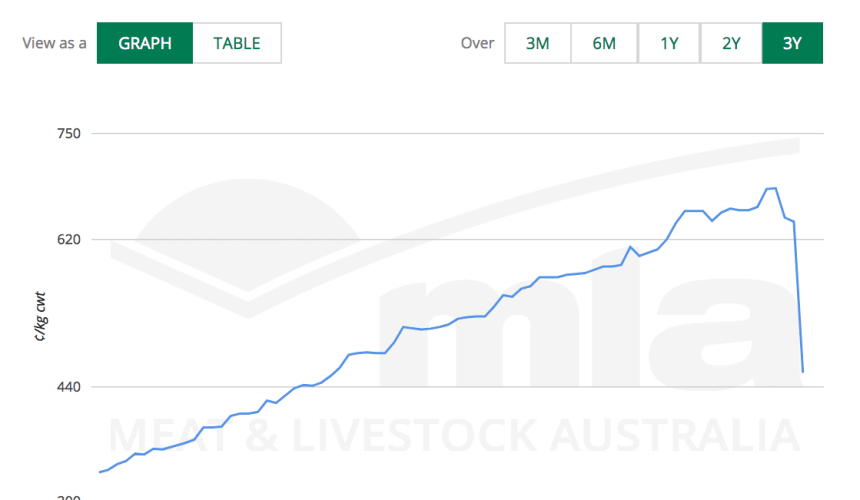Click the 620 y-axis label
The width and height of the screenshot is (860, 500).
coord(69,240)
